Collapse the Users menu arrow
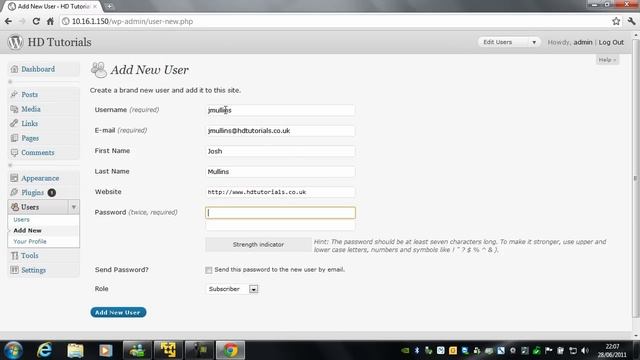Screen dimensions: 640x360 click(x=73, y=207)
